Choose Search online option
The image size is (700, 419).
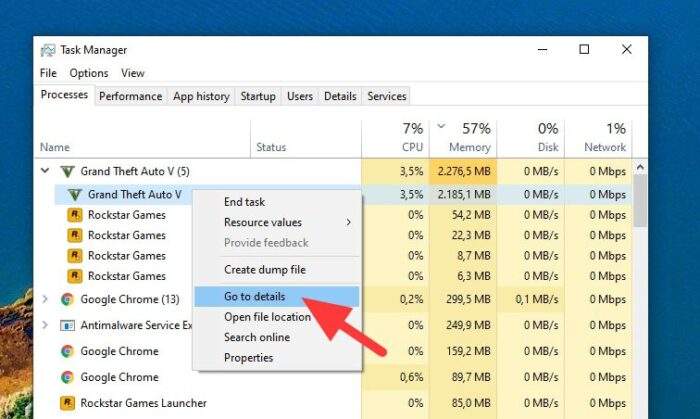(x=277, y=337)
